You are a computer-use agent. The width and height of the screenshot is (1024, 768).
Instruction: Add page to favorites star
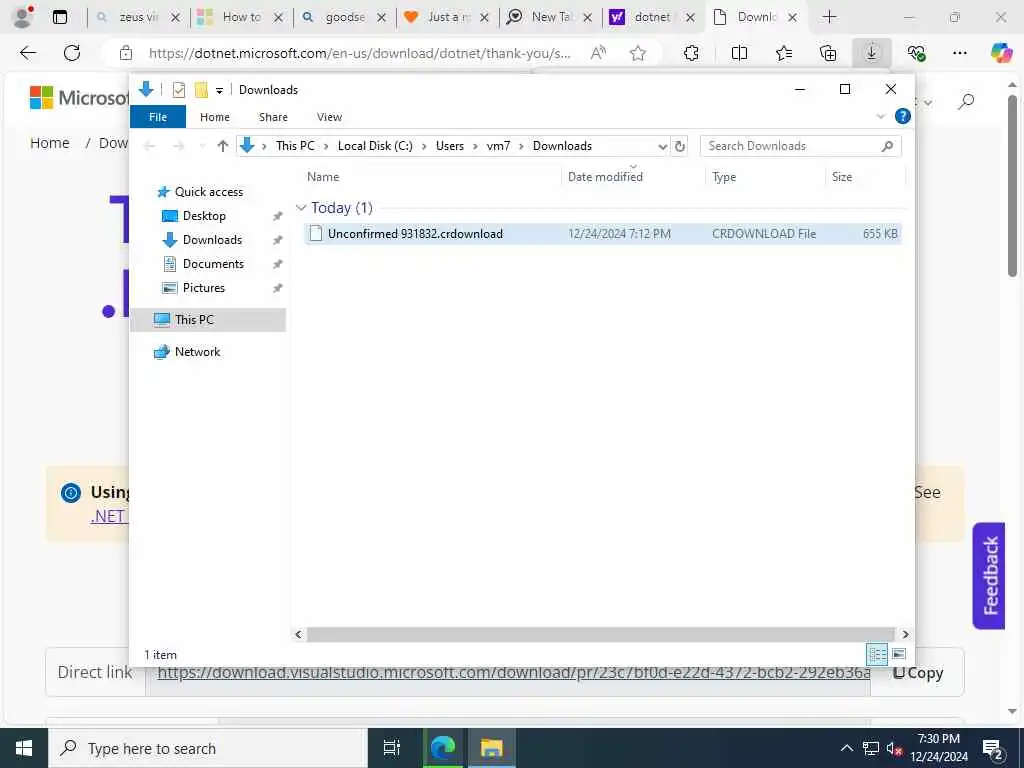638,53
